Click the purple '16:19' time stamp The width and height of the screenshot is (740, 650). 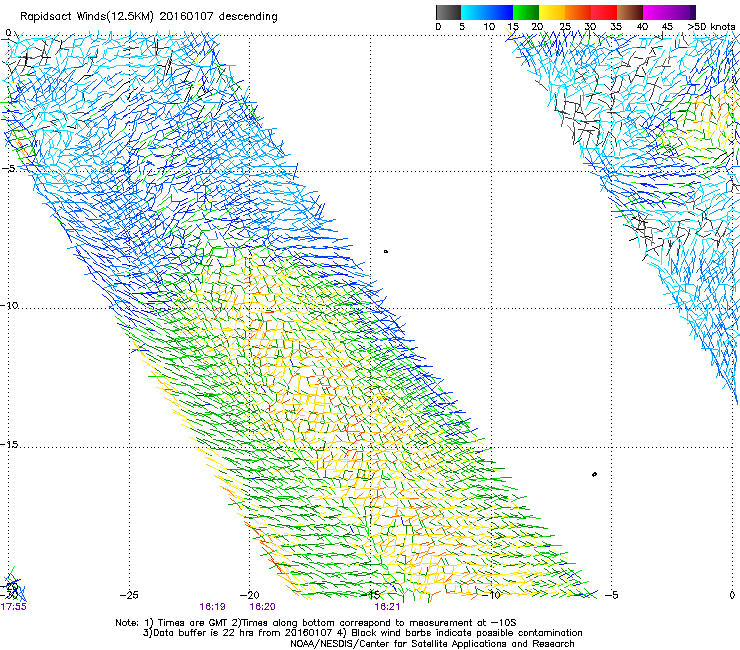point(212,607)
